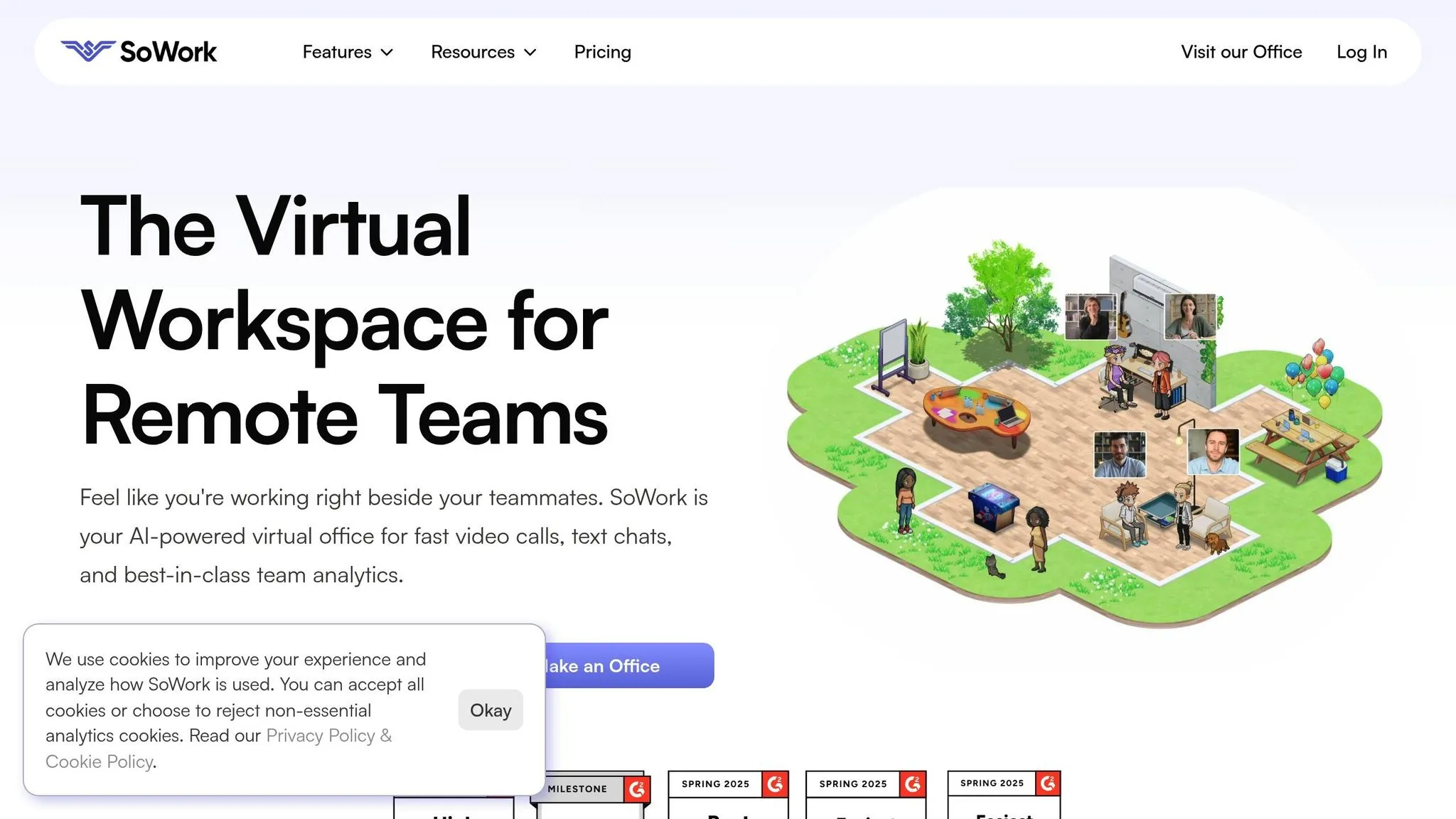Expand the Features dropdown chevron
This screenshot has width=1456, height=819.
387,53
